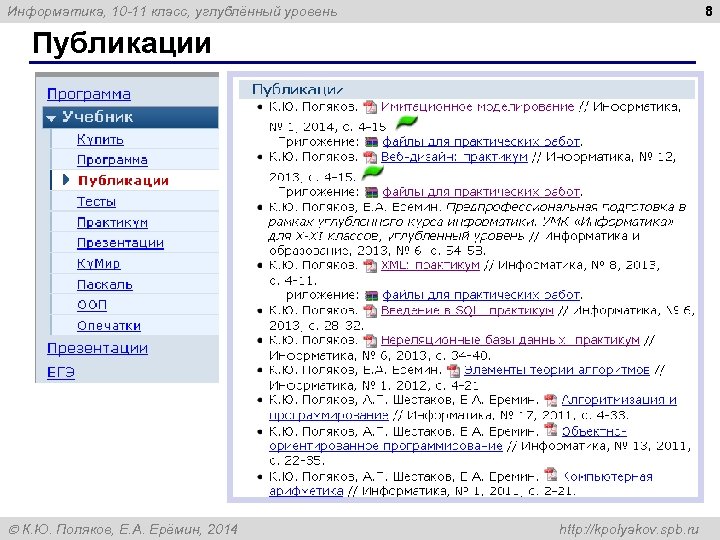Select Публикации in sidebar
720x540 pixels.
123,180
